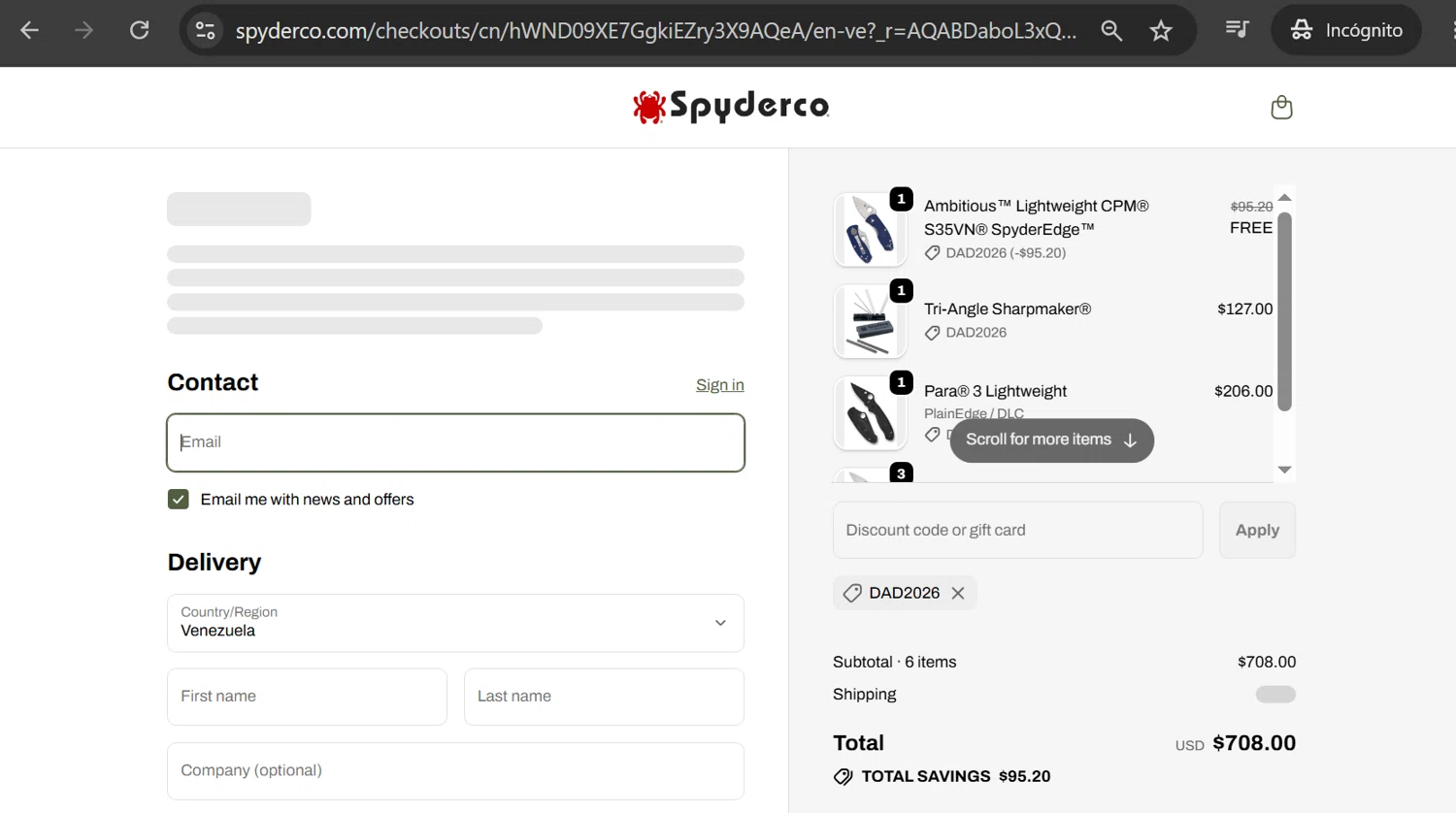This screenshot has width=1456, height=813.
Task: Click the tag icon beside DAD2026 (-$95.20)
Action: pyautogui.click(x=932, y=253)
